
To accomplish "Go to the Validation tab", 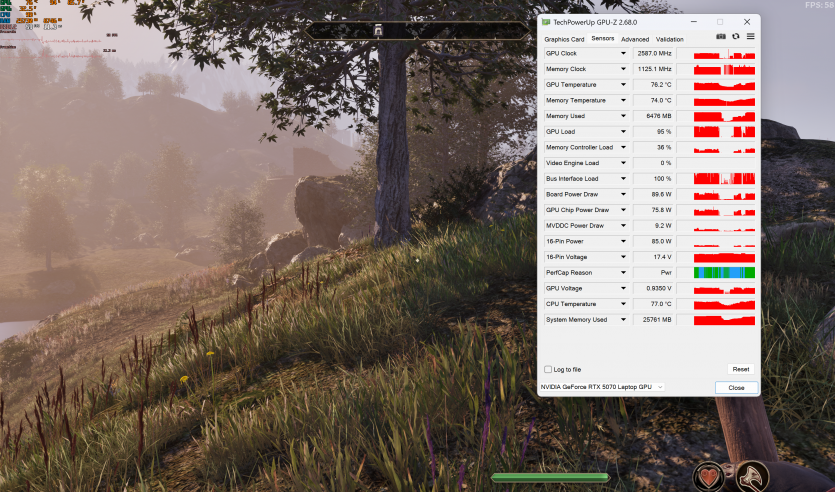I will click(669, 39).
